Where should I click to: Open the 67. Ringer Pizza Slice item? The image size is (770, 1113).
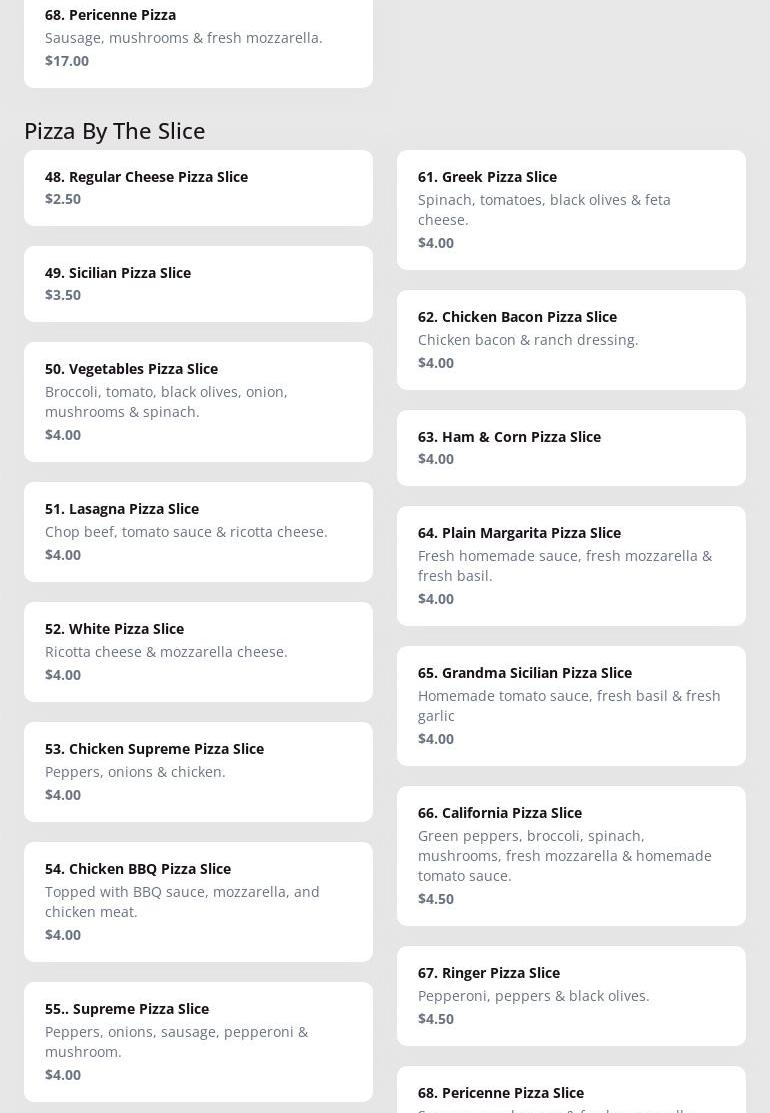point(571,995)
